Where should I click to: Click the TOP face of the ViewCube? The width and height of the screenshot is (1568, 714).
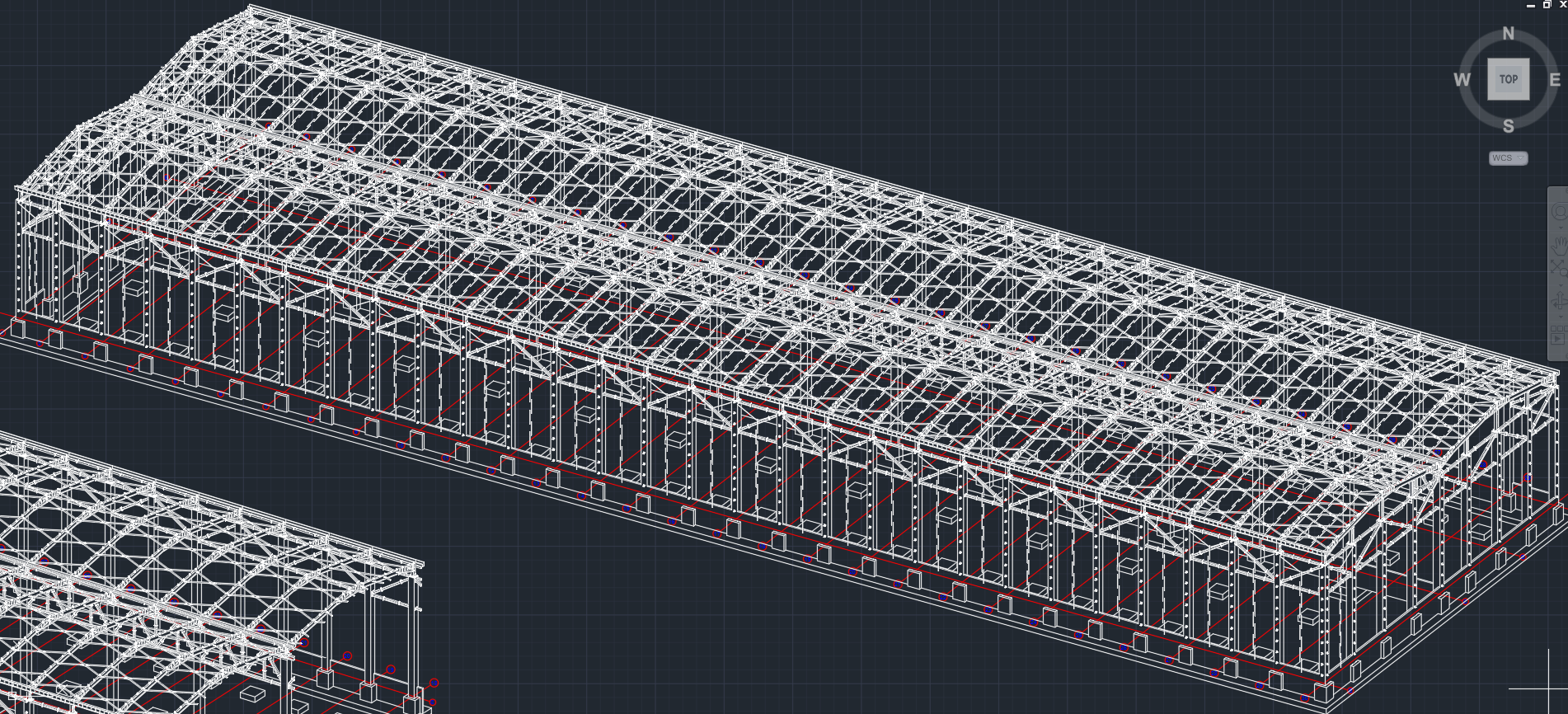click(x=1508, y=79)
